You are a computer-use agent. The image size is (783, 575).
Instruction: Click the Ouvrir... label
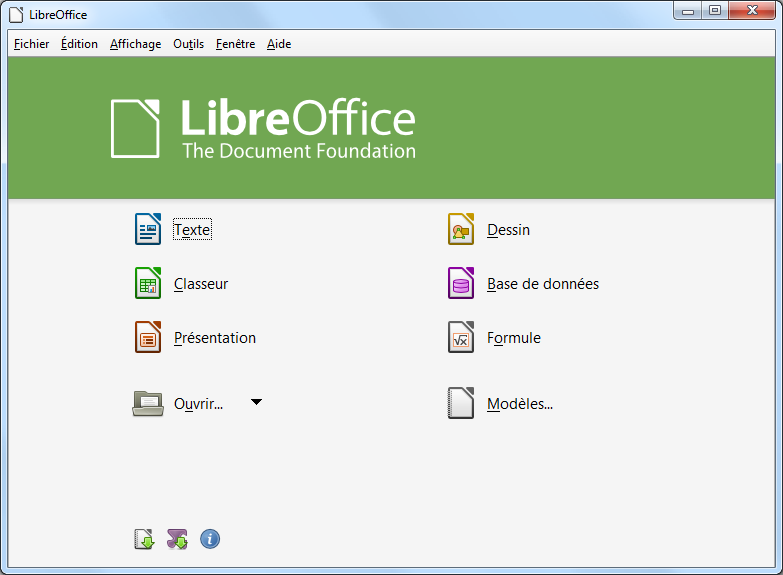pyautogui.click(x=198, y=404)
